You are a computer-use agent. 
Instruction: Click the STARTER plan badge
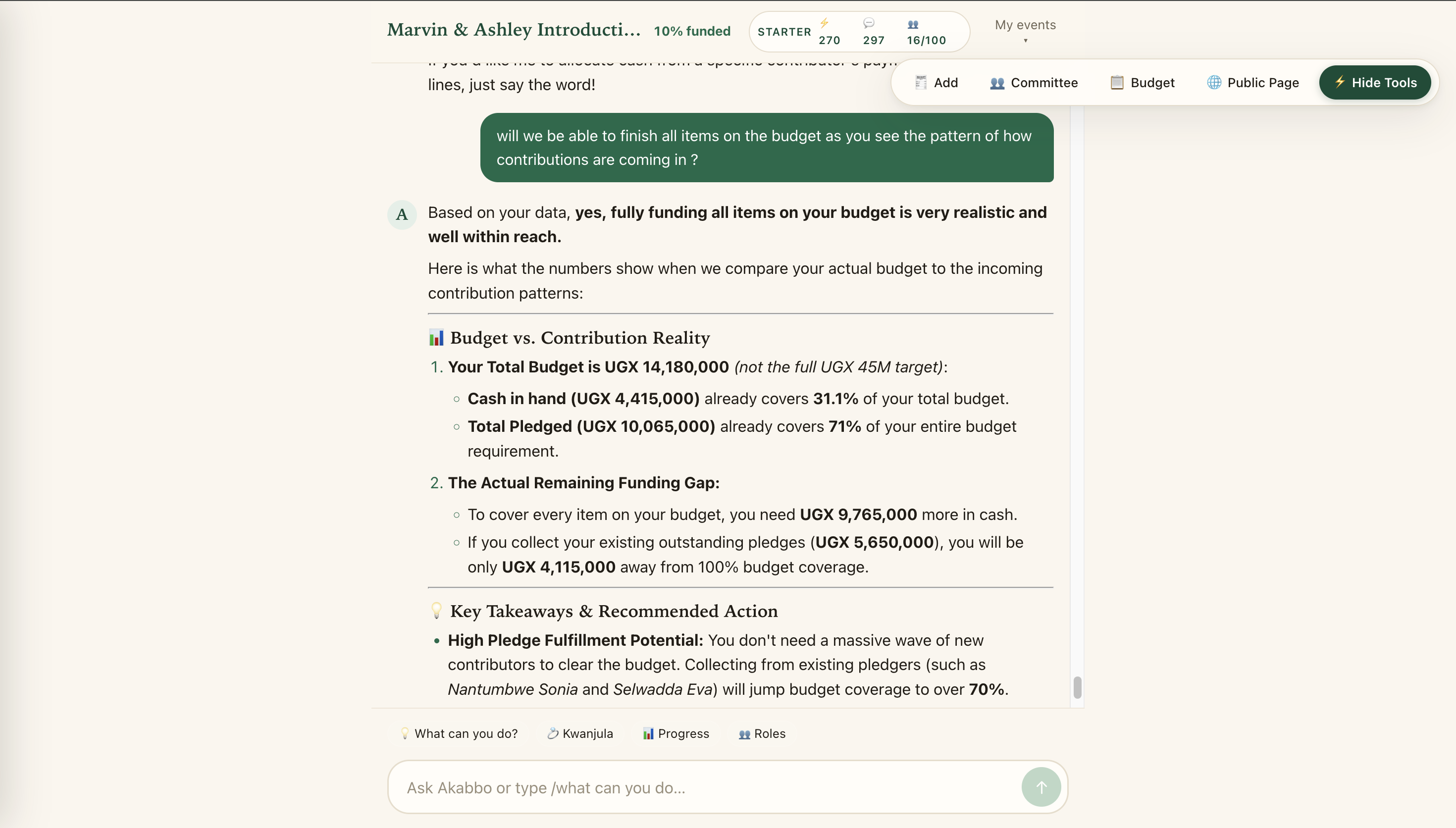784,32
